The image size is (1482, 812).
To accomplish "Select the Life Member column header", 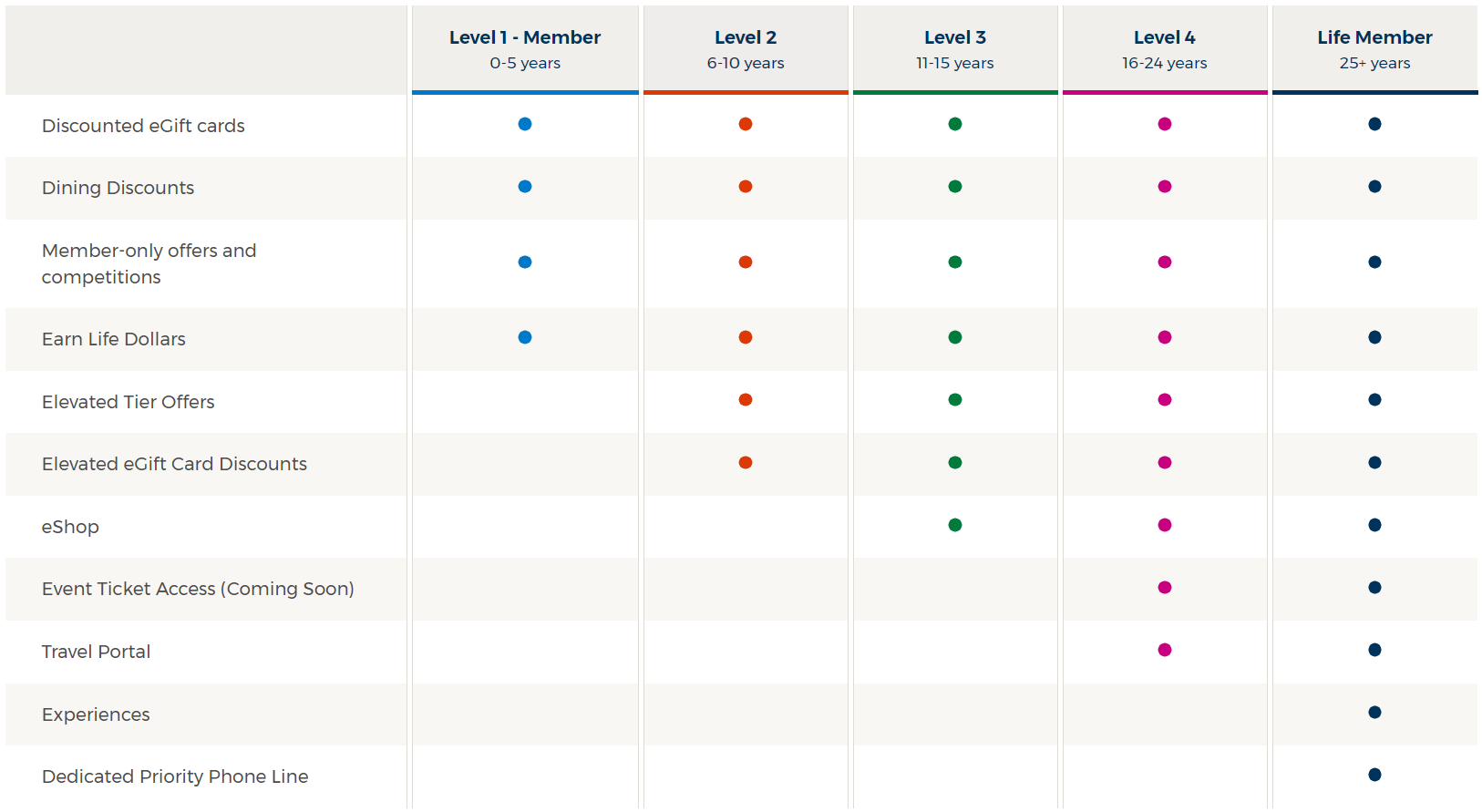I will point(1374,49).
